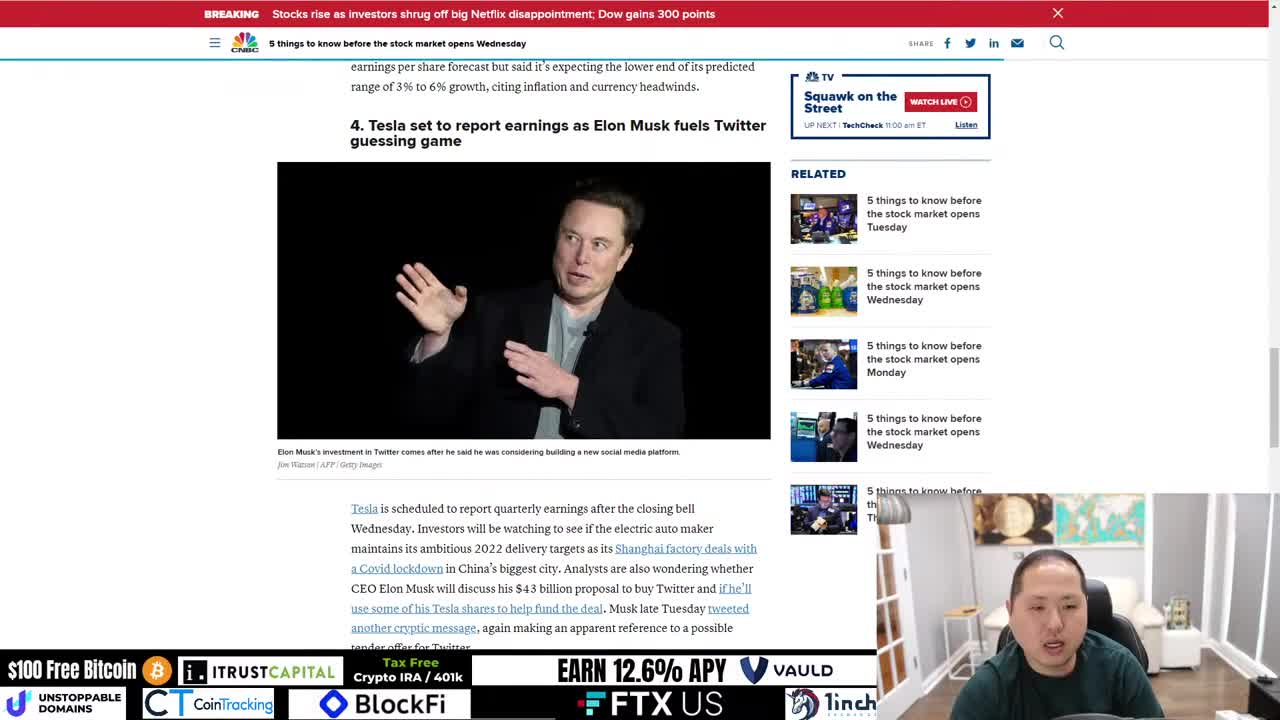
Task: Open Shanghai factory deals link
Action: click(554, 559)
